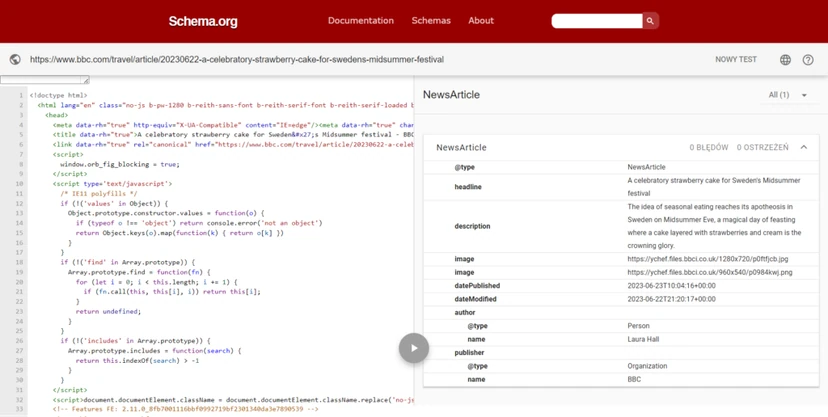Image resolution: width=828 pixels, height=417 pixels.
Task: Open the Documentation menu item
Action: tap(361, 21)
